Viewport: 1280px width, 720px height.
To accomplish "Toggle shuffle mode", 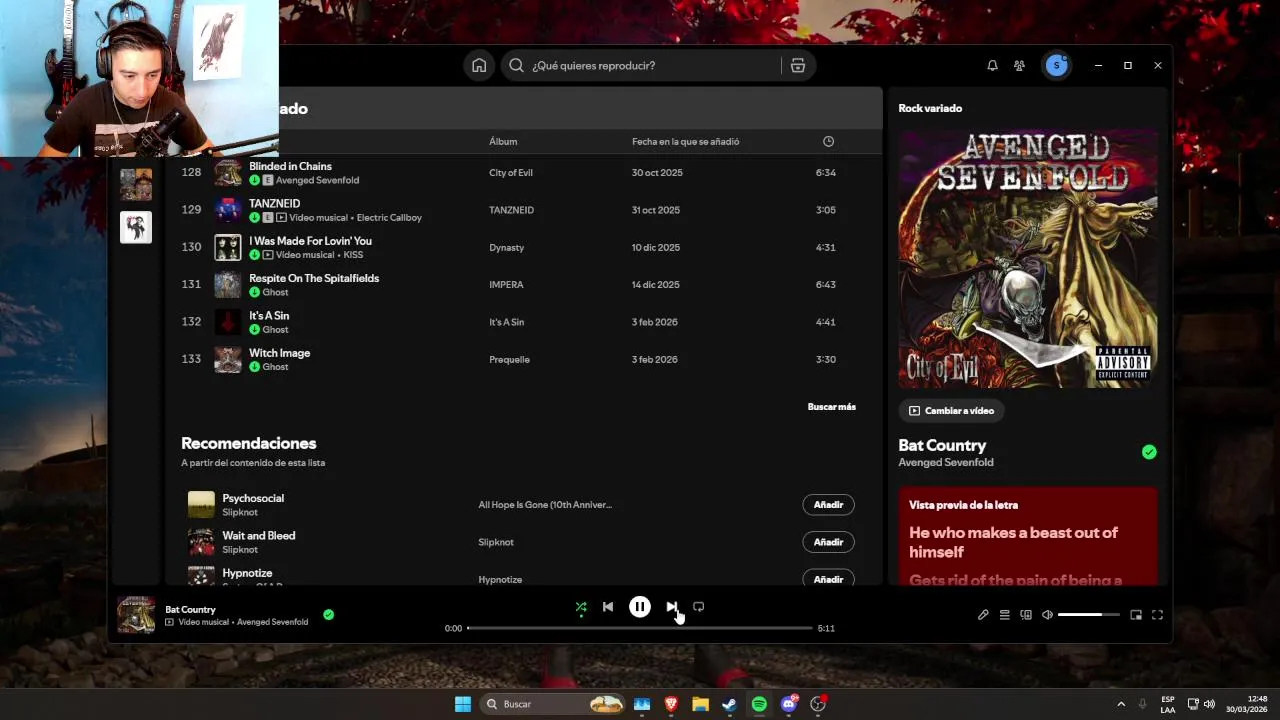I will (581, 607).
